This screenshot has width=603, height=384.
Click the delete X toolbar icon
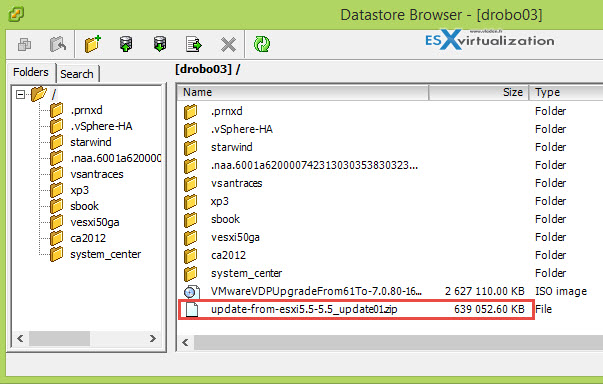click(228, 45)
